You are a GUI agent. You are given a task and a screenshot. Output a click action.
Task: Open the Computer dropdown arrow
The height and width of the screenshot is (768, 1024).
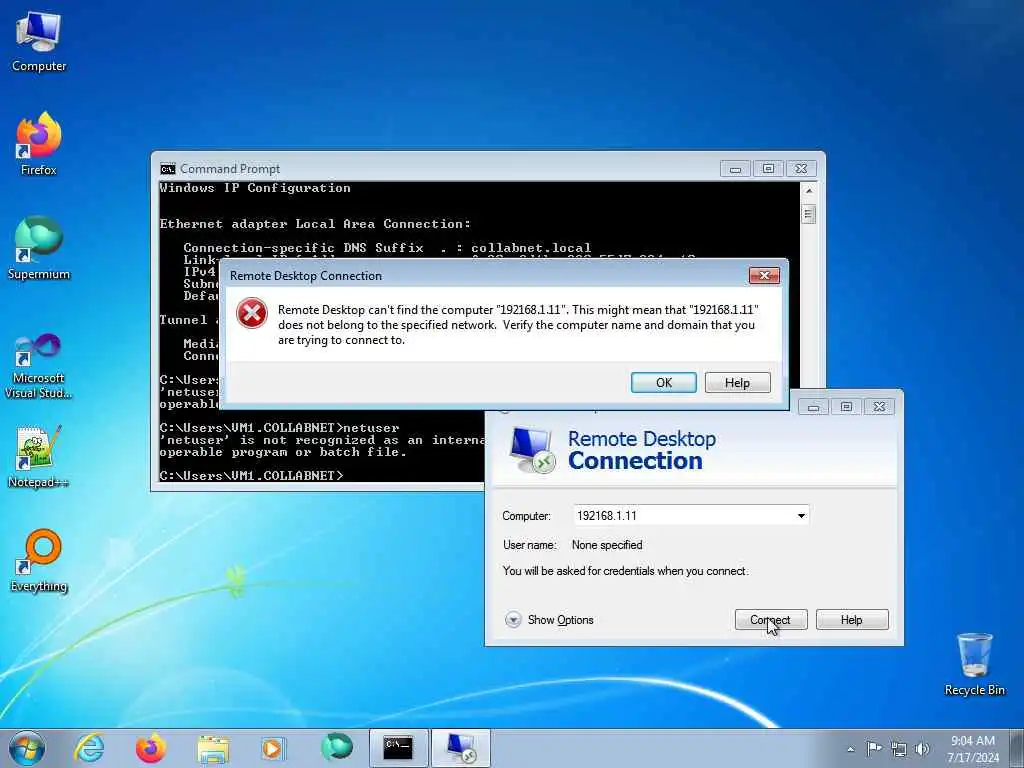coord(801,516)
